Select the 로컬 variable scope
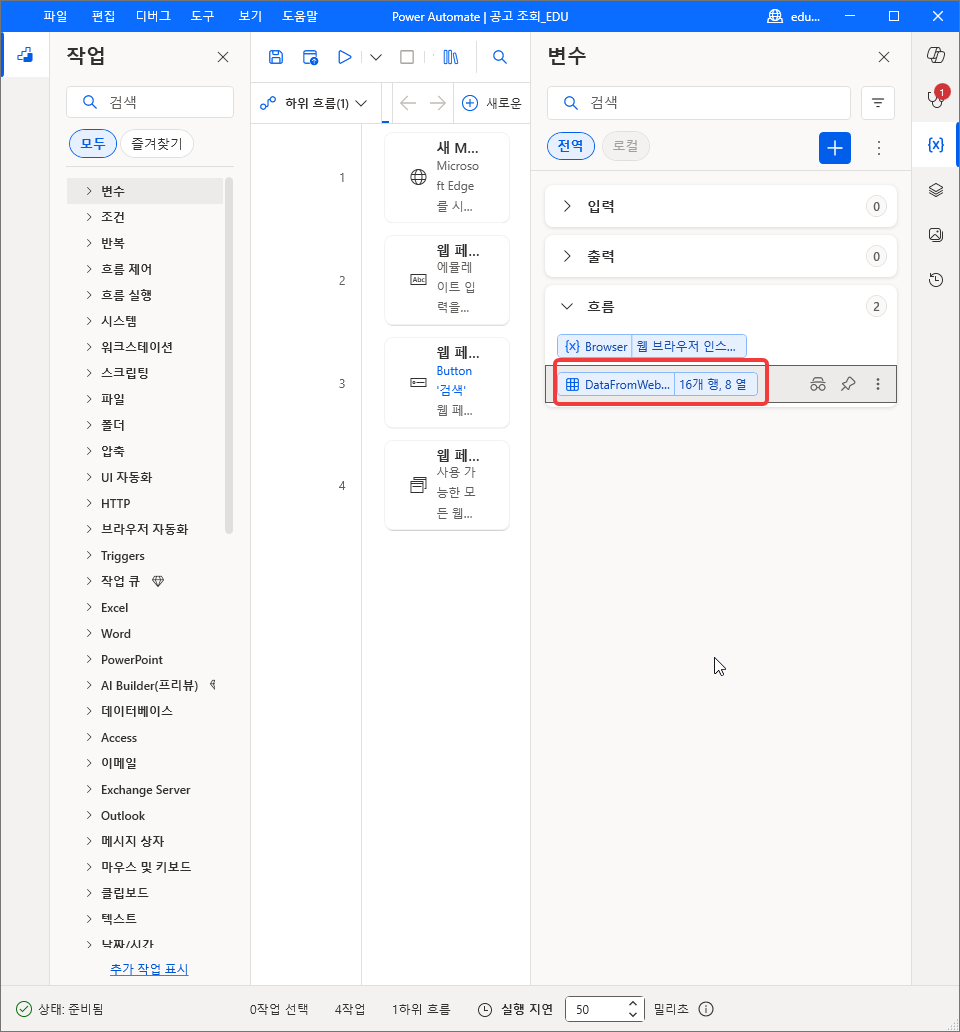The image size is (960, 1032). tap(626, 145)
